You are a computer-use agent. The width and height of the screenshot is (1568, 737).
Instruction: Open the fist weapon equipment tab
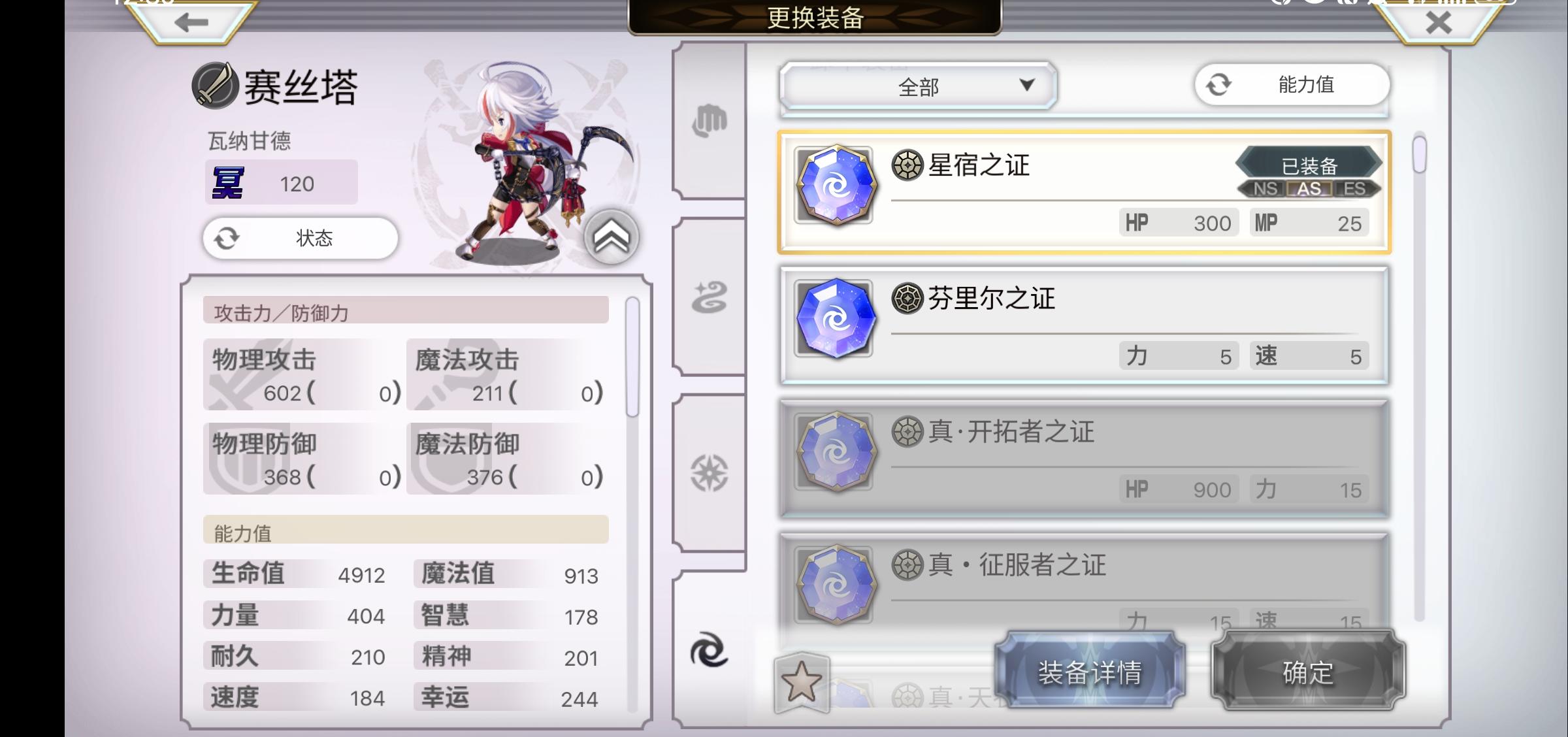pos(710,121)
